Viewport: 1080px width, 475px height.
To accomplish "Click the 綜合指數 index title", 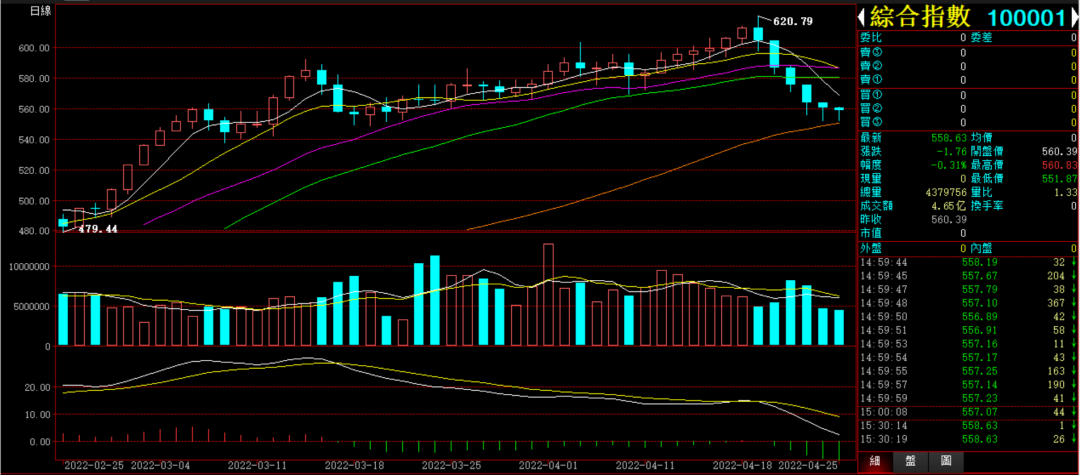I will pyautogui.click(x=921, y=18).
